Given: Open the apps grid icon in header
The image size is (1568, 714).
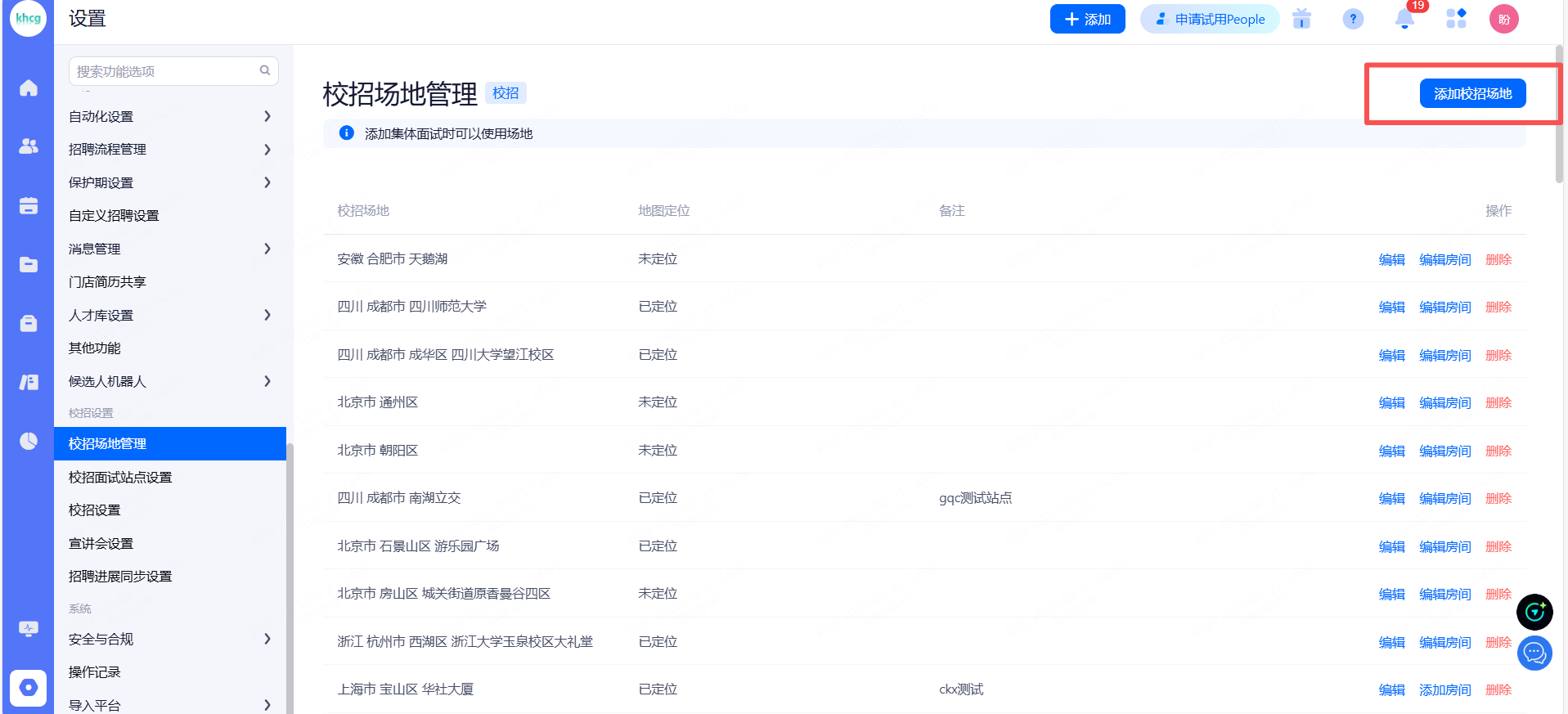Looking at the screenshot, I should point(1456,20).
